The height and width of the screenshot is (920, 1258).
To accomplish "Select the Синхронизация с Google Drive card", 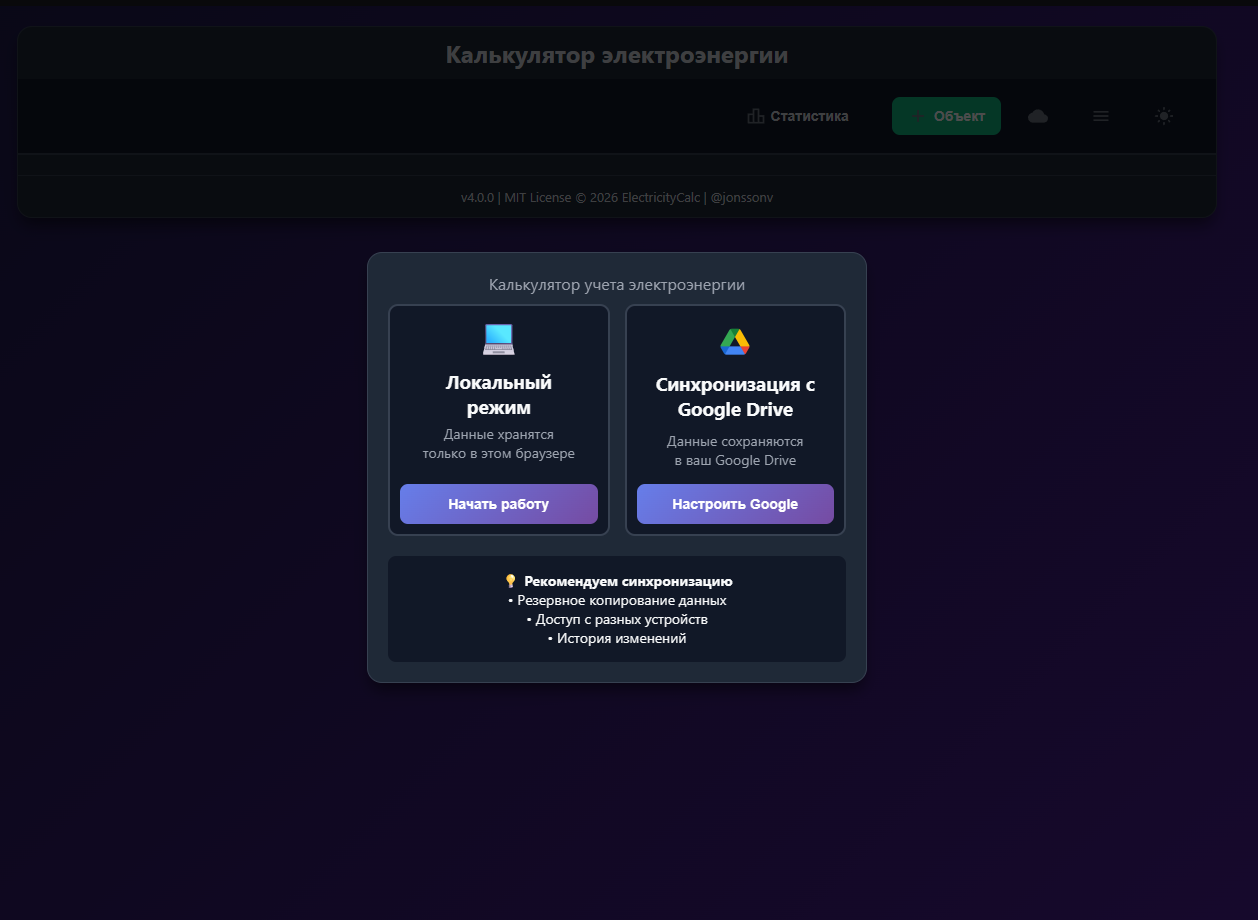I will pyautogui.click(x=735, y=420).
